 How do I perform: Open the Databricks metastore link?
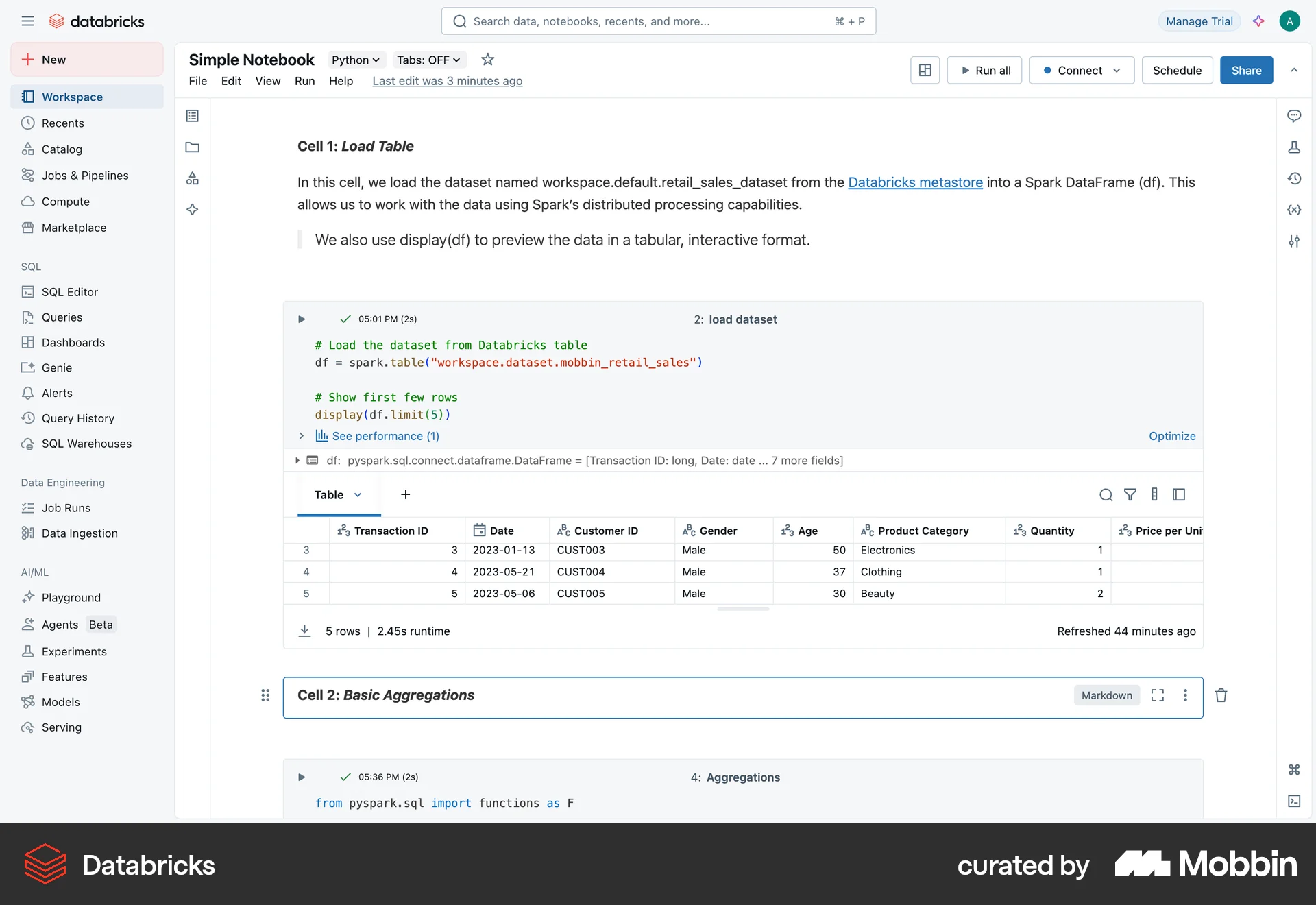click(915, 182)
